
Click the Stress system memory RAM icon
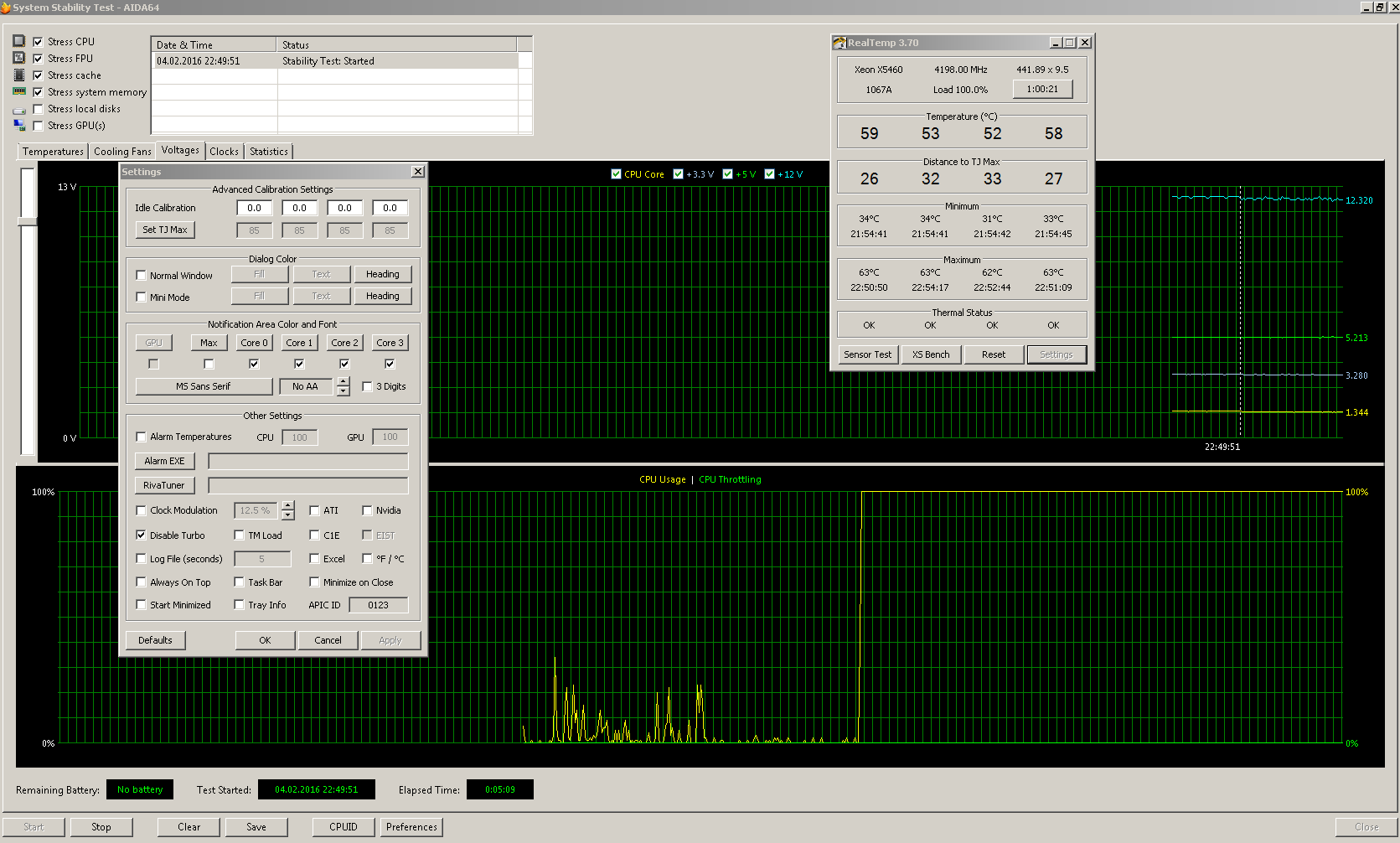(18, 91)
